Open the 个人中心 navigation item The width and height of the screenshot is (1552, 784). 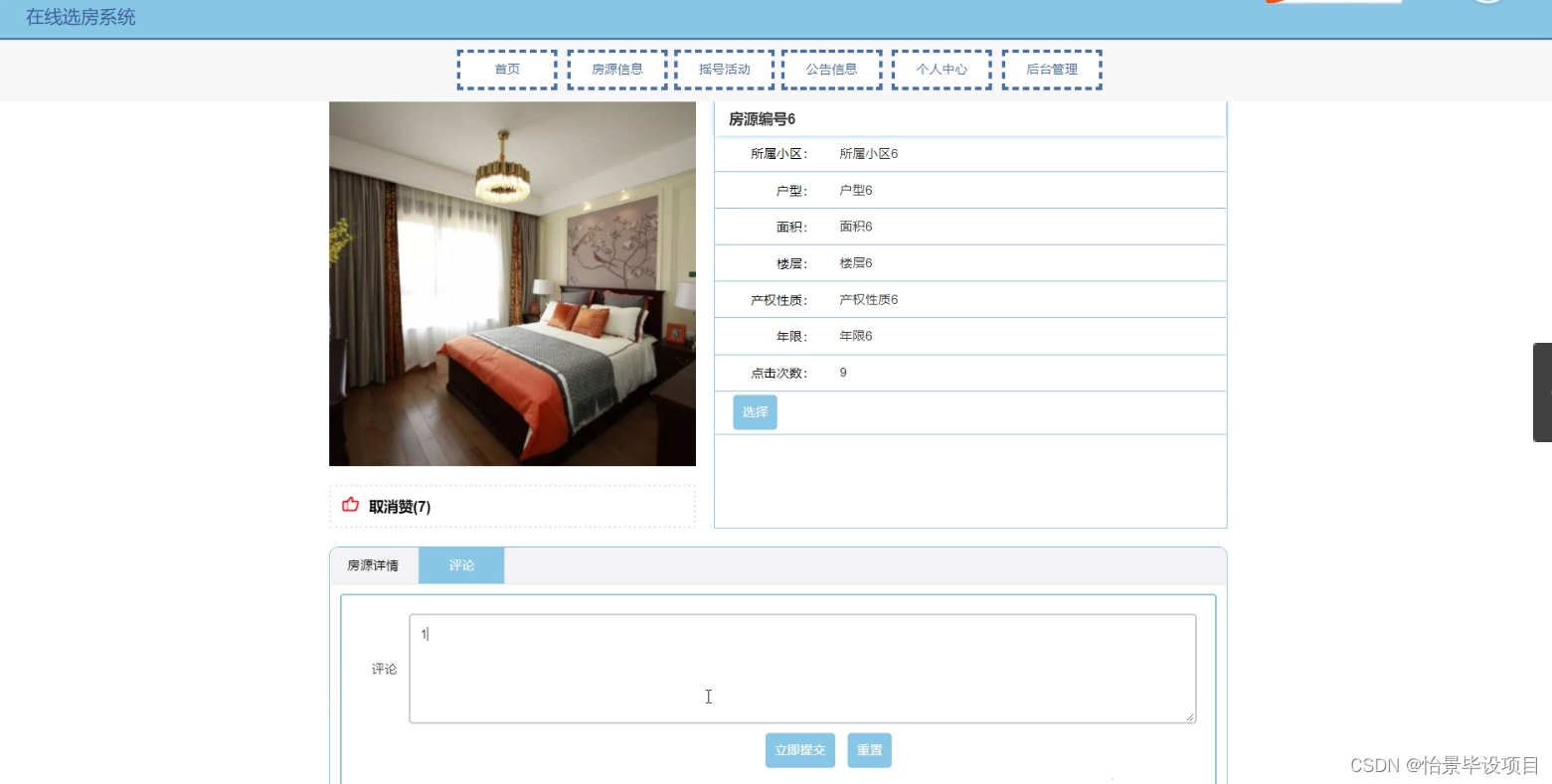tap(941, 69)
